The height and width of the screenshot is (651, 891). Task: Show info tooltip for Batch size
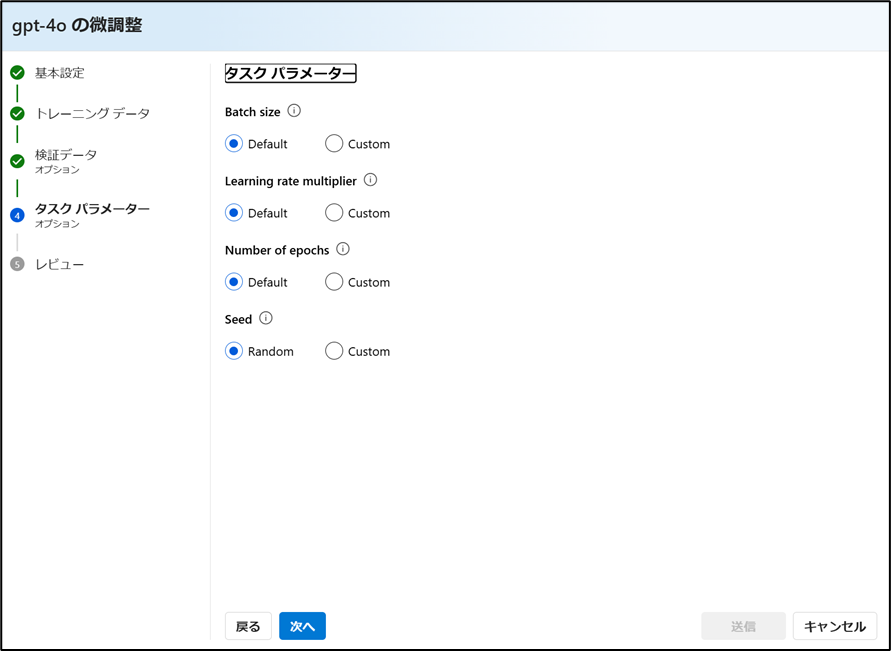(x=294, y=111)
